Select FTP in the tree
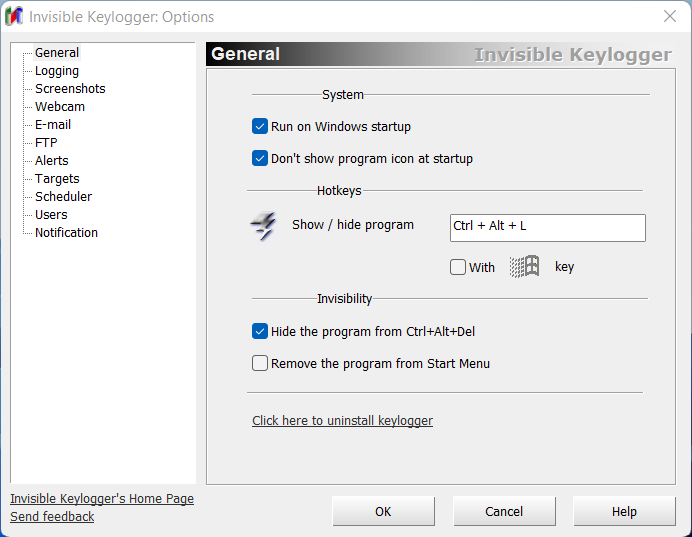This screenshot has height=537, width=692. click(46, 143)
